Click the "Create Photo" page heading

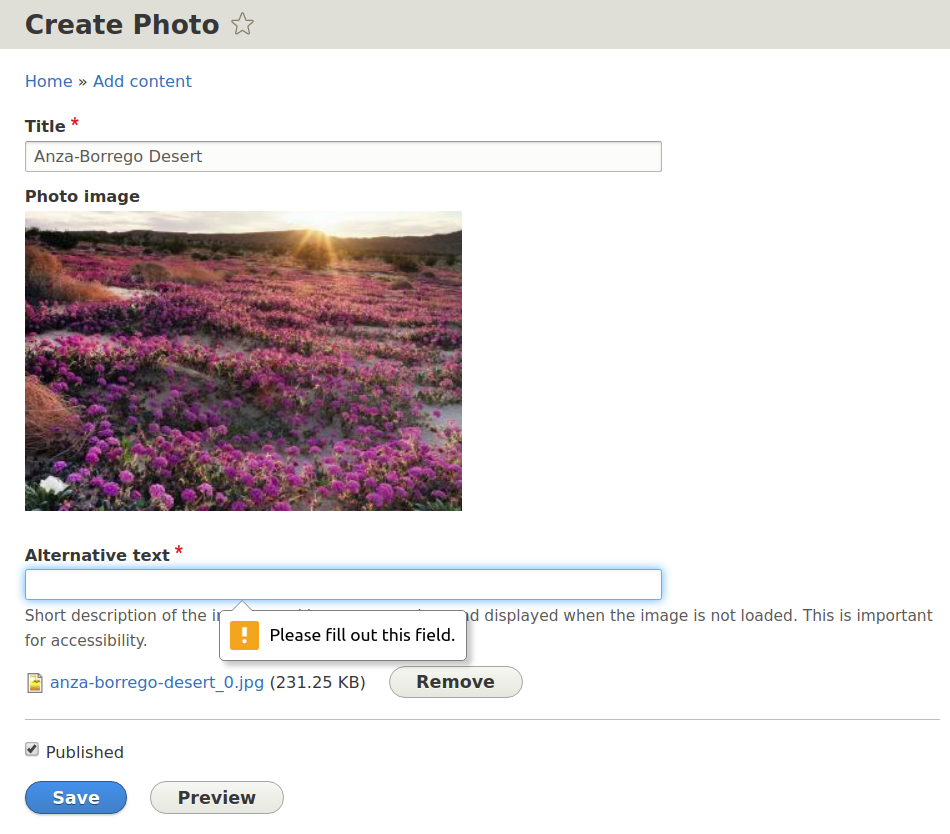[x=122, y=24]
